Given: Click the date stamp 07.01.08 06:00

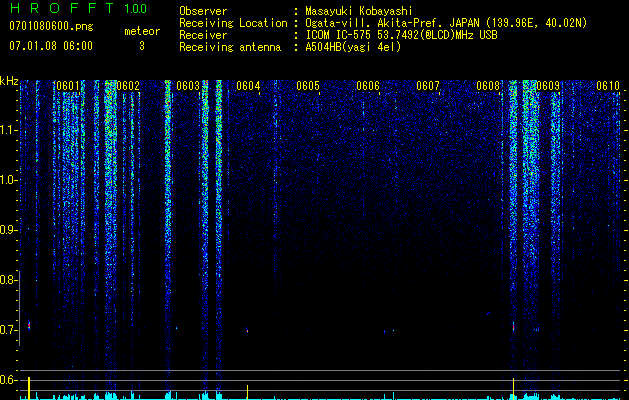Looking at the screenshot, I should (51, 46).
